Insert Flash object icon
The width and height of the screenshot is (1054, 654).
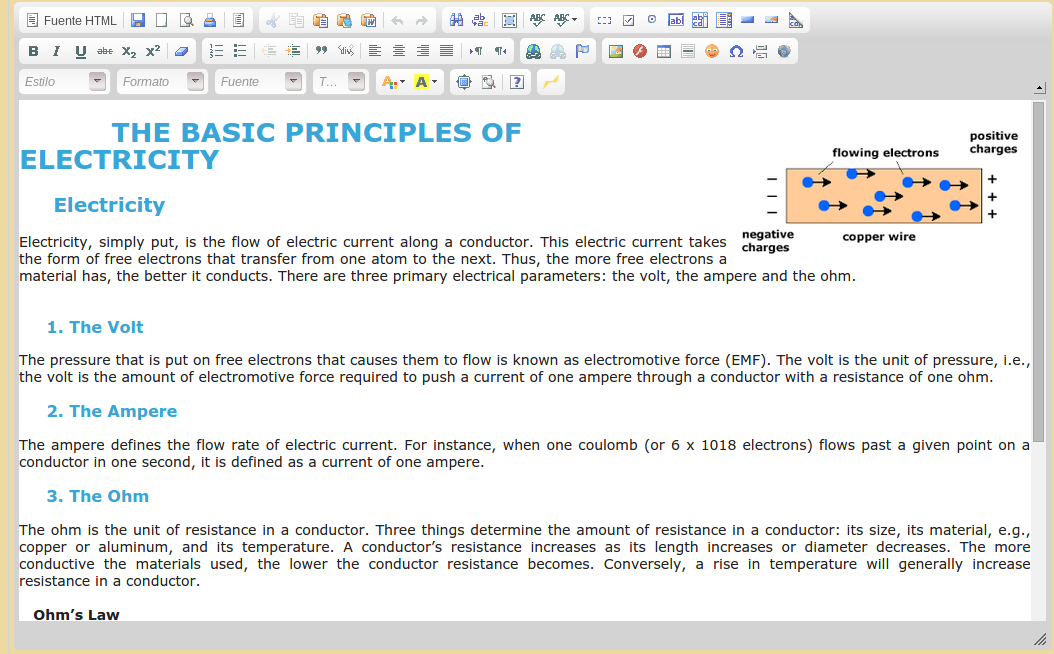[640, 51]
